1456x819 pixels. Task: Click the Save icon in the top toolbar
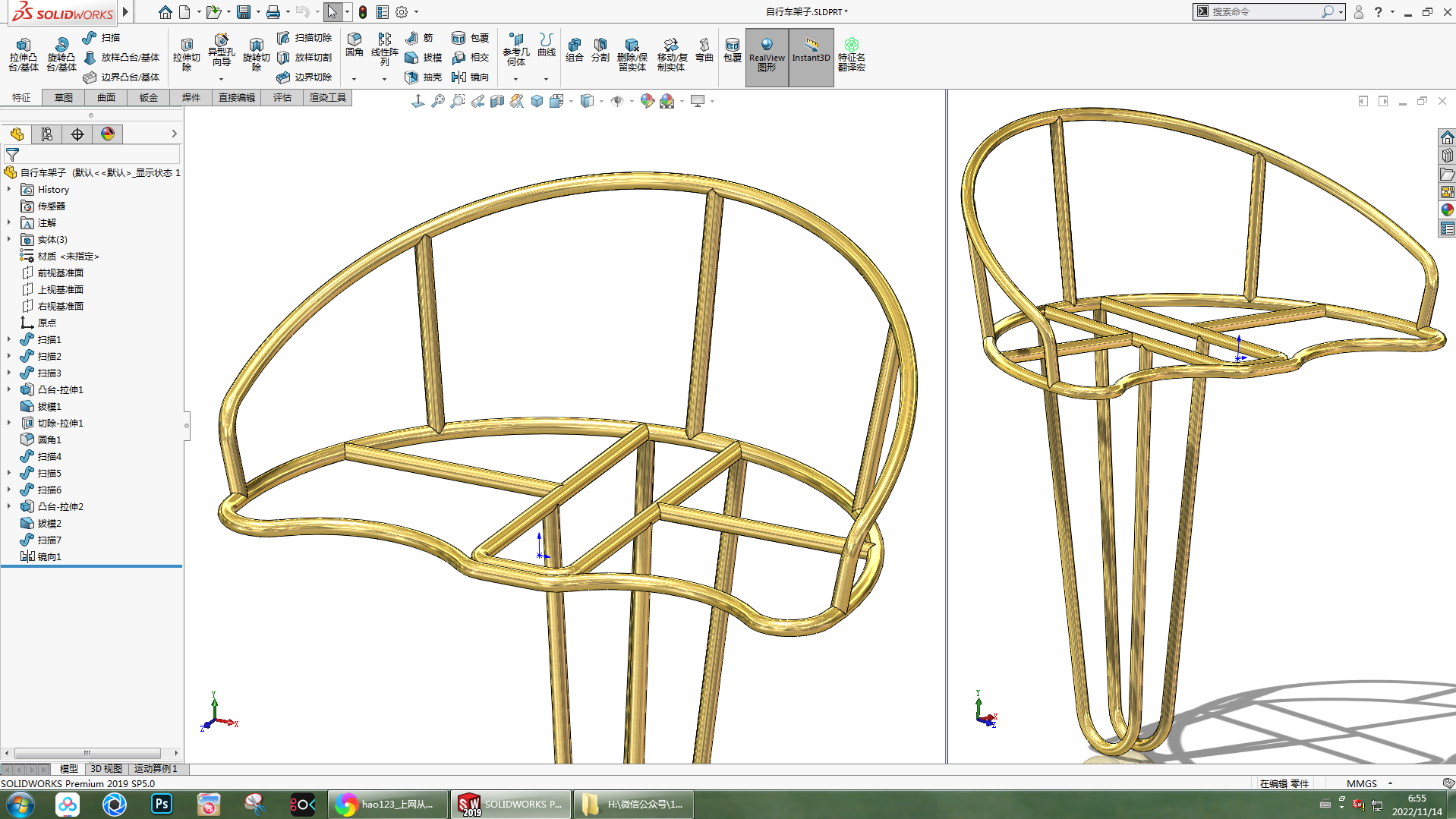tap(244, 12)
